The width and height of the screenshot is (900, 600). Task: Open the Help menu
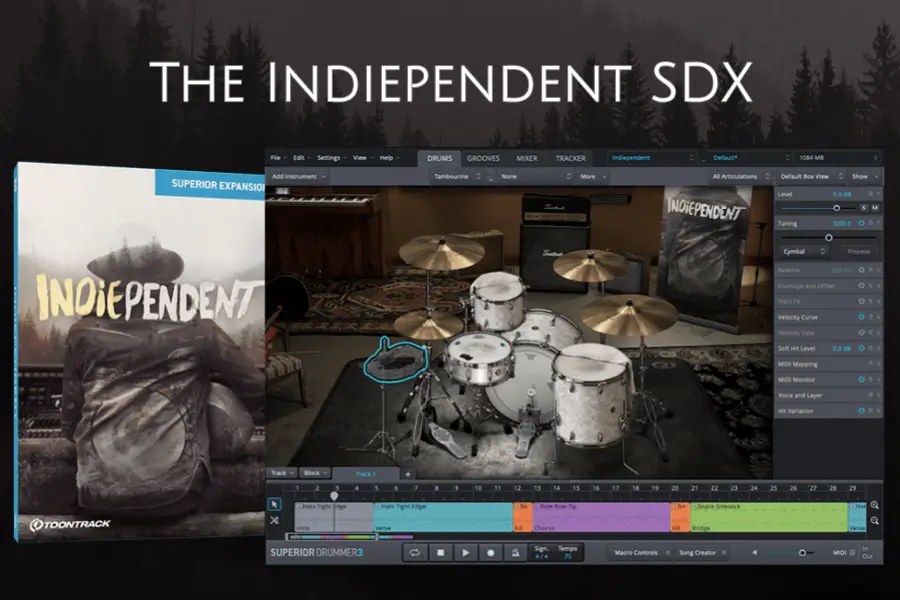[x=389, y=158]
